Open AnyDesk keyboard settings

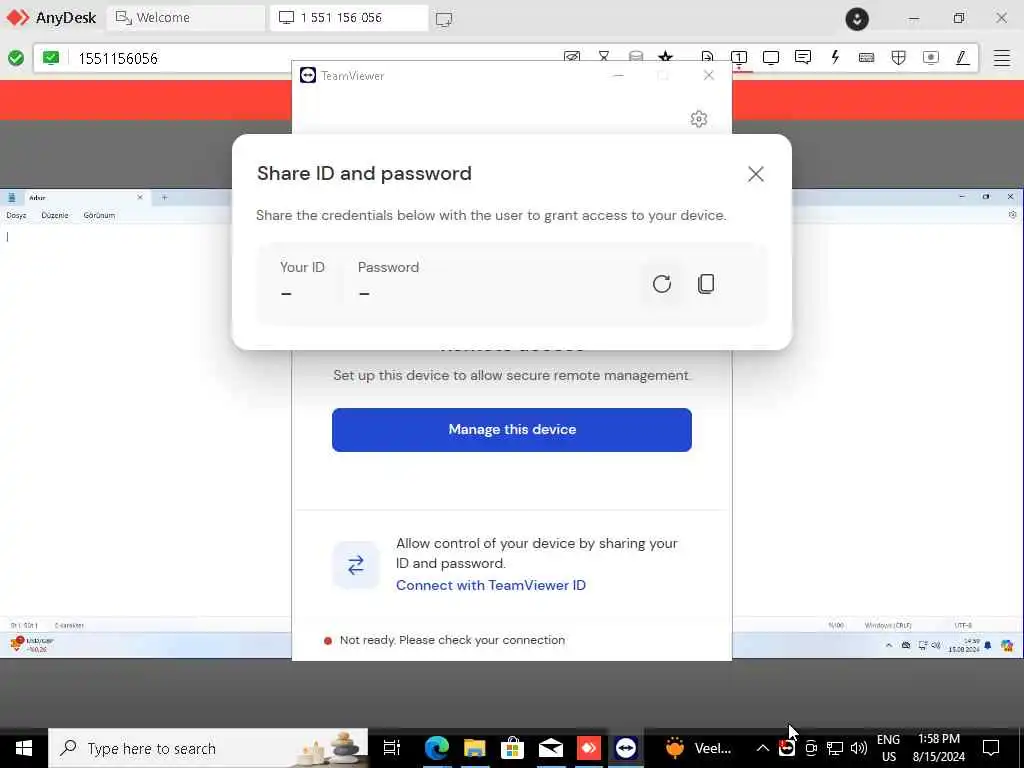click(x=867, y=57)
